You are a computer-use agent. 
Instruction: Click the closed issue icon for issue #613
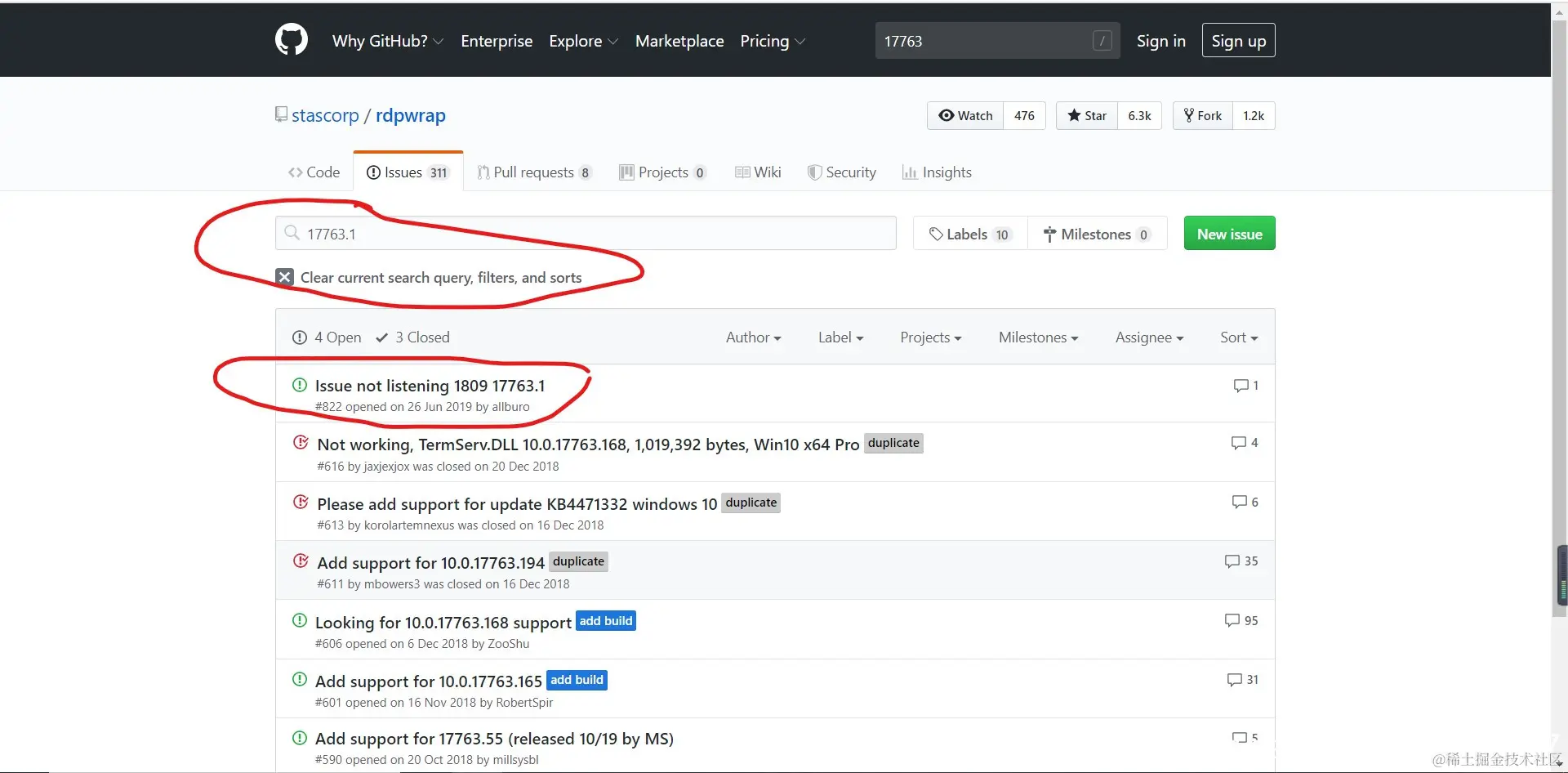pos(301,502)
